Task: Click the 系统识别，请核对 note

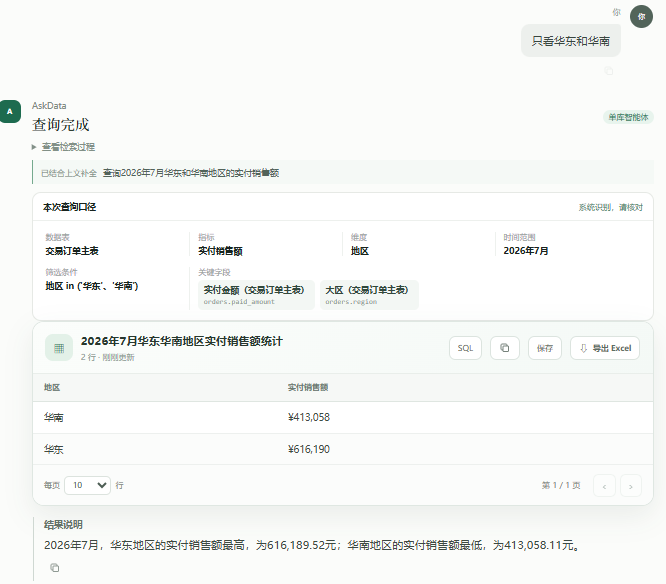Action: 610,207
